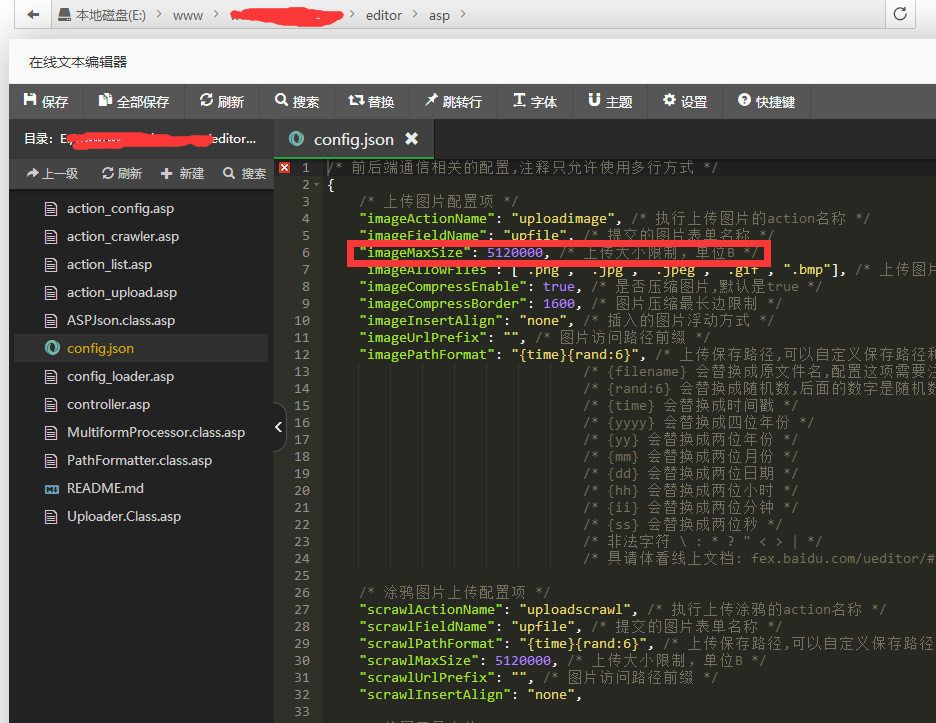This screenshot has height=723, width=936.
Task: Open PathFormatter.class.asp in file list
Action: click(141, 460)
